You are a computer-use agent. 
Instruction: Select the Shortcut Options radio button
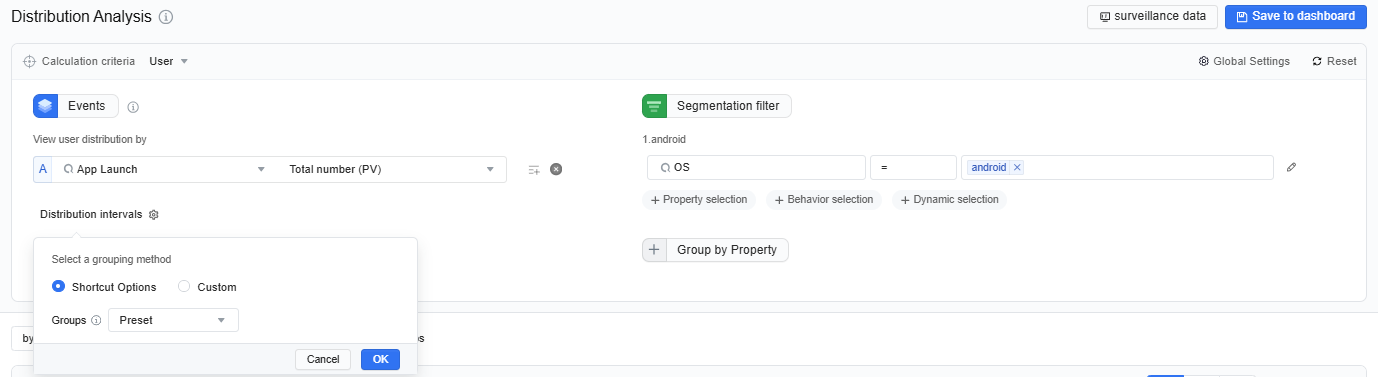pyautogui.click(x=58, y=287)
